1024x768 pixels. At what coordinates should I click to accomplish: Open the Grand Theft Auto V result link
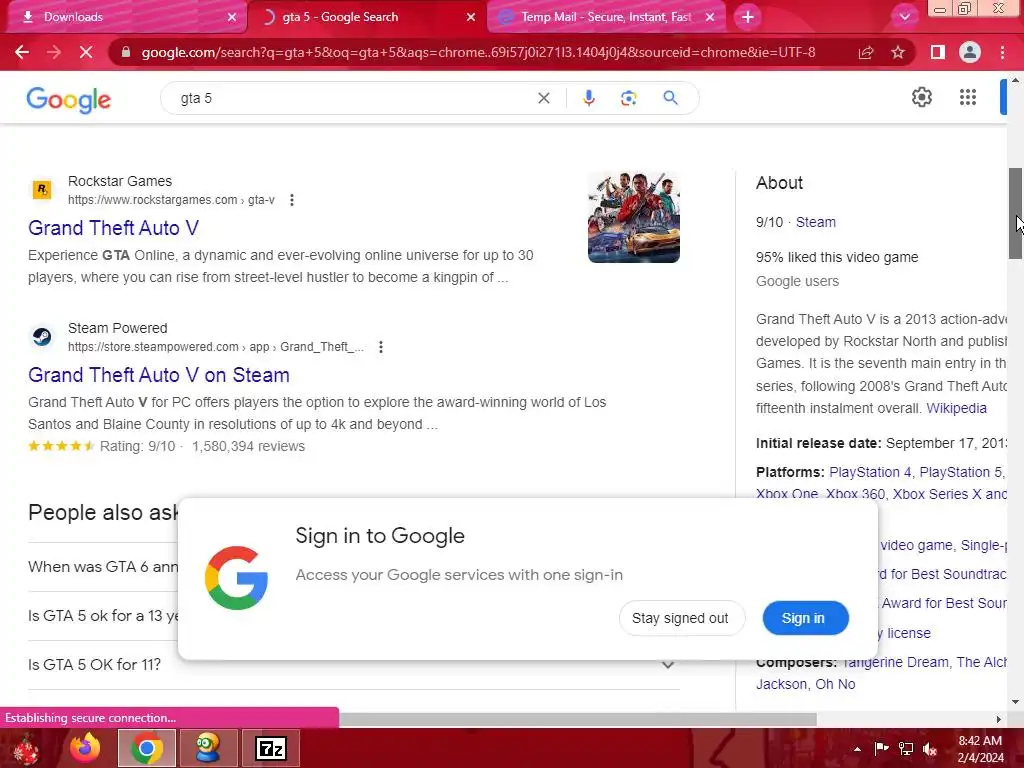114,228
